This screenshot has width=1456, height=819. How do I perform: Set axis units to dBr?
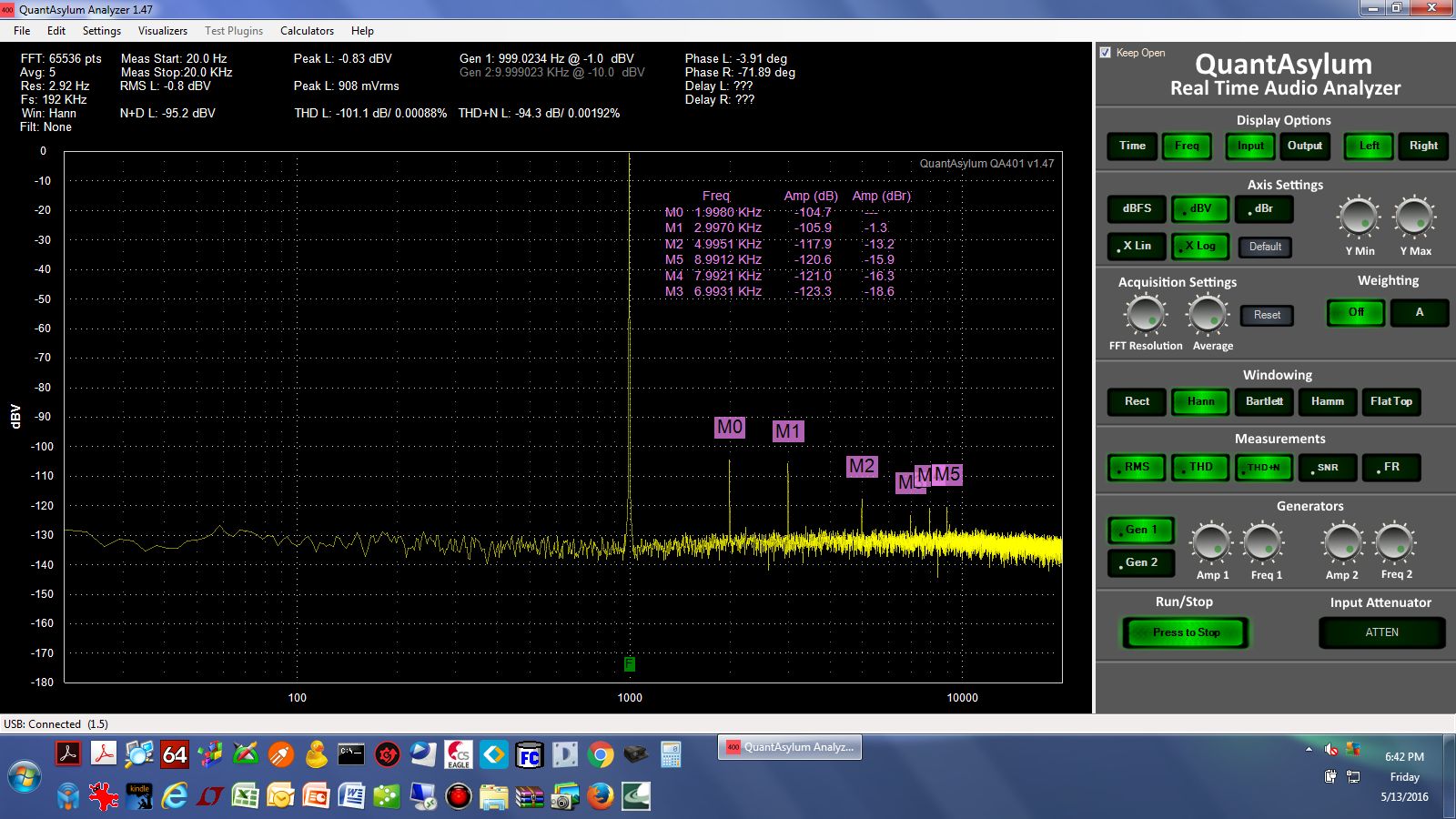coord(1264,209)
